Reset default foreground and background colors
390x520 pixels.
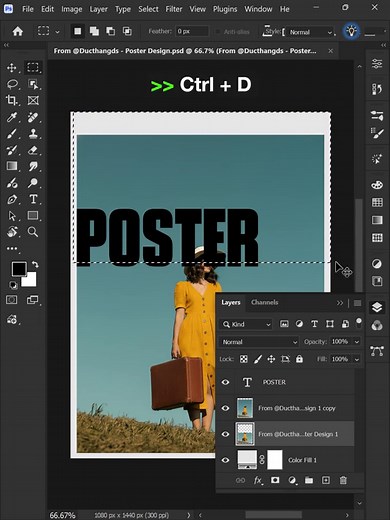pos(13,285)
